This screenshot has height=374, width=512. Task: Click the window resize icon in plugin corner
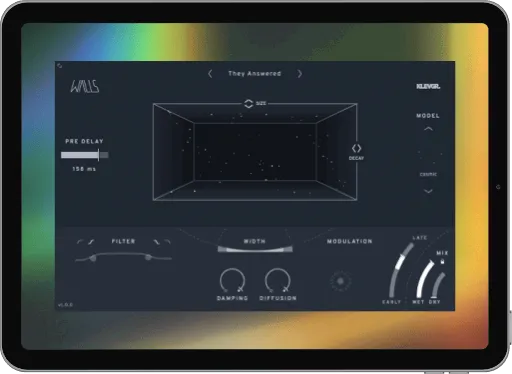(x=60, y=66)
